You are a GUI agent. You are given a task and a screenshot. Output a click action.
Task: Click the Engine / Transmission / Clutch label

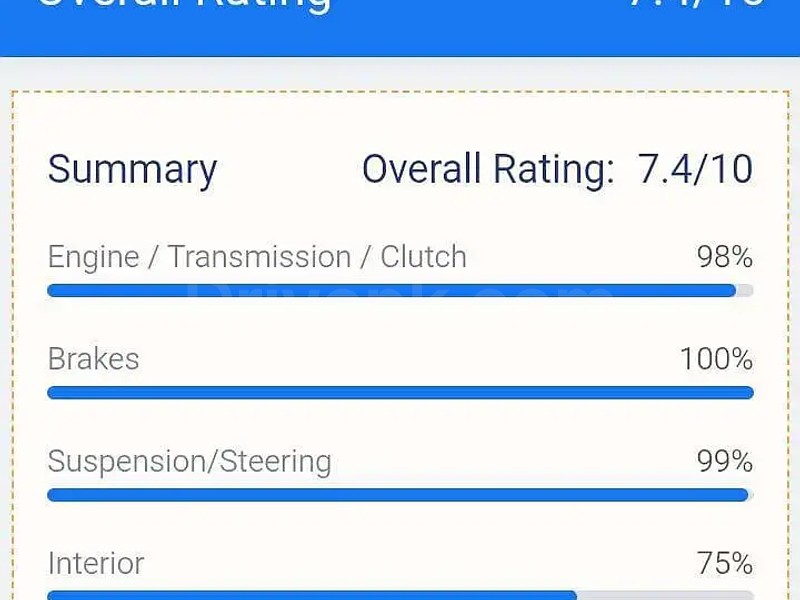click(x=257, y=257)
